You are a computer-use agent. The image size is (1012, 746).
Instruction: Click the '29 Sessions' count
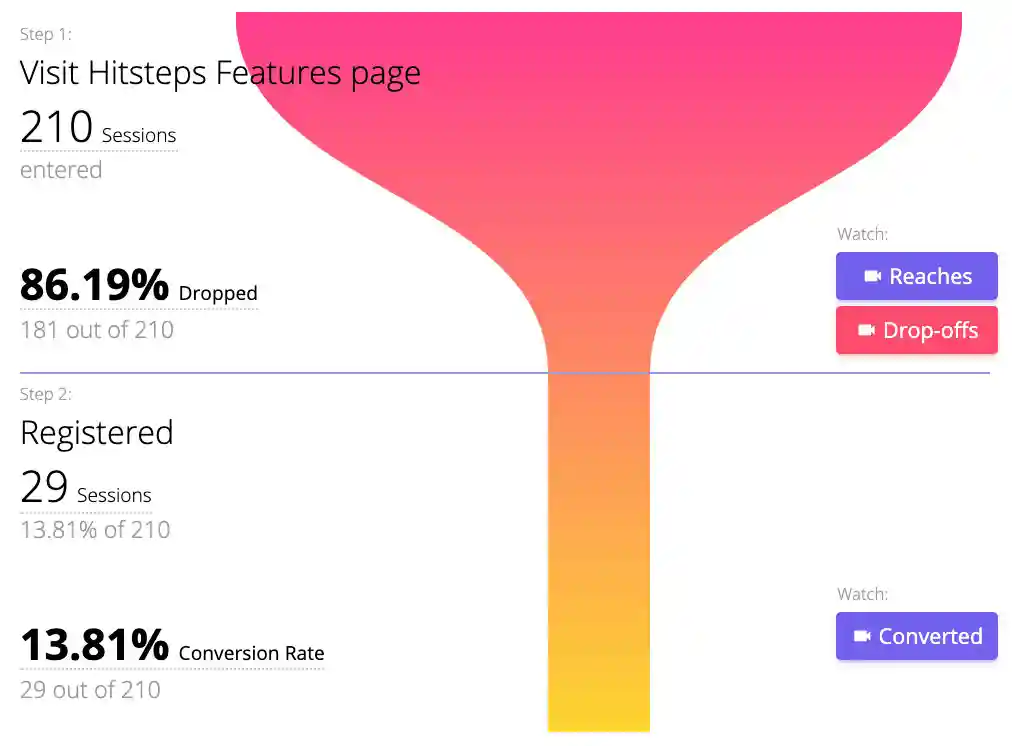click(x=86, y=489)
